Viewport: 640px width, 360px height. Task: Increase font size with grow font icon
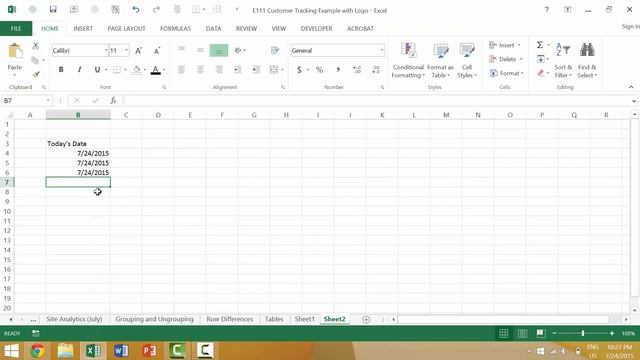tap(138, 51)
